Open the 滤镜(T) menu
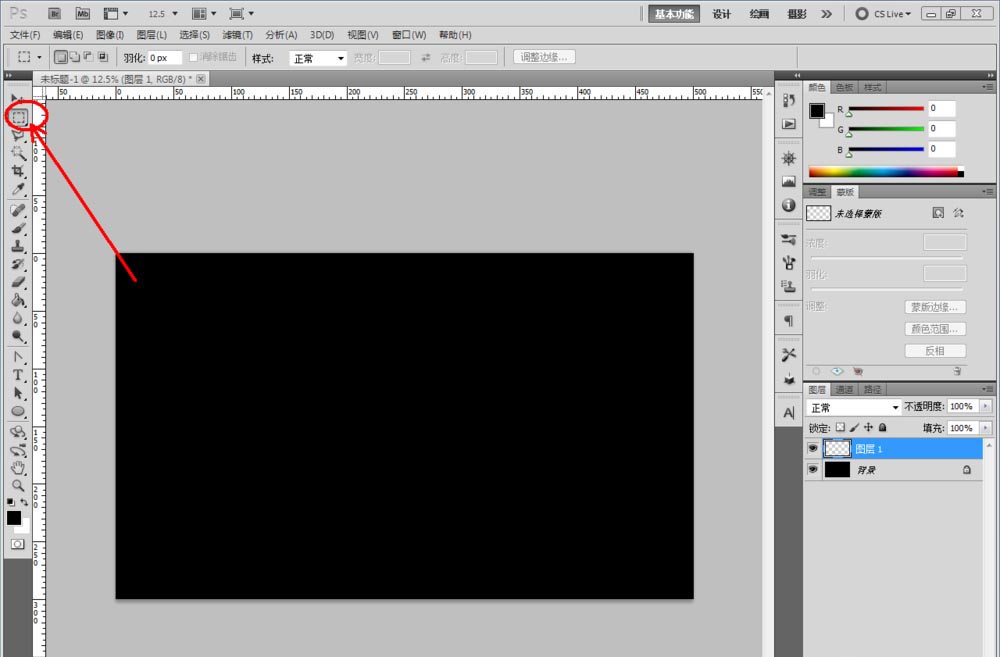Screen dimensions: 1000x657 (237, 34)
